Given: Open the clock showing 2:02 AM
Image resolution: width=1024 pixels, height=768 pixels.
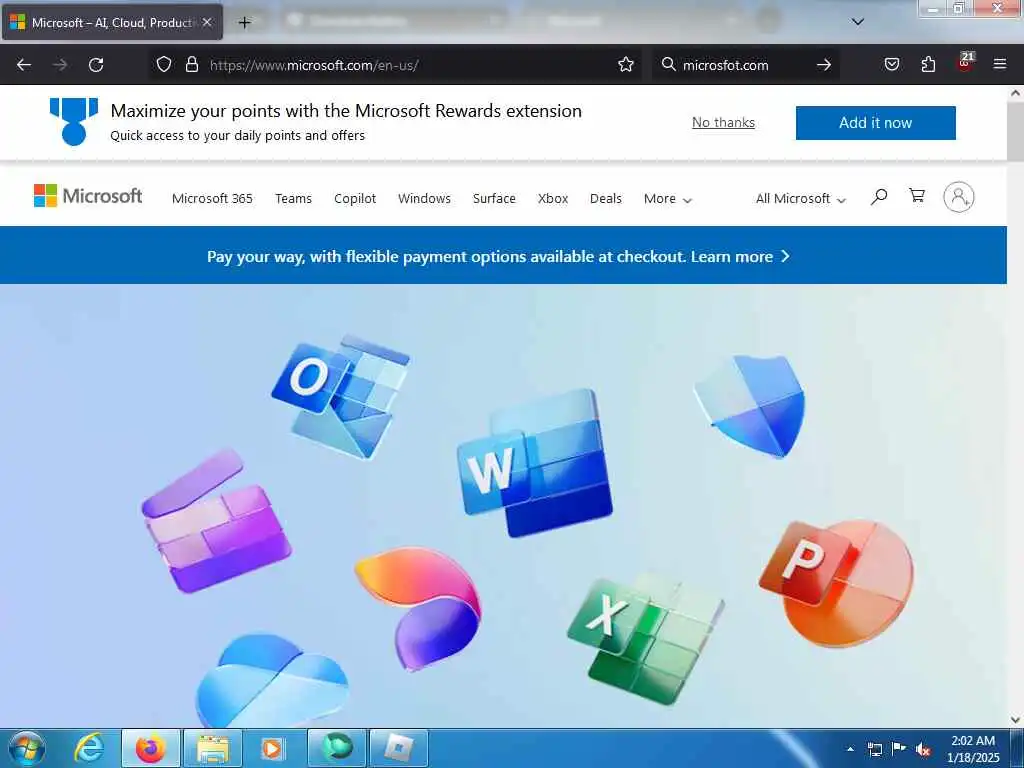Looking at the screenshot, I should tap(973, 749).
